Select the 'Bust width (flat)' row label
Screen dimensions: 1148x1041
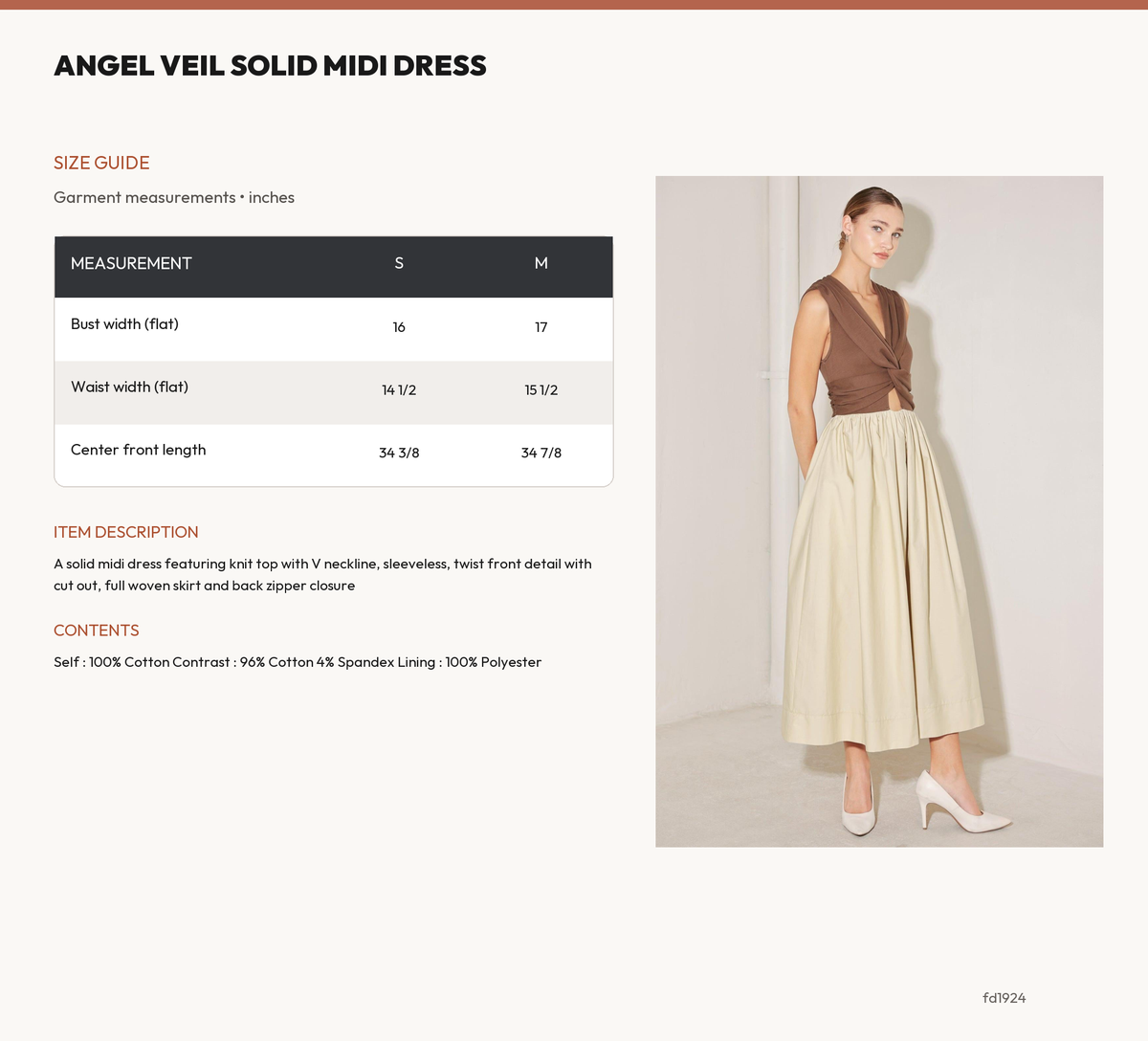(x=124, y=324)
